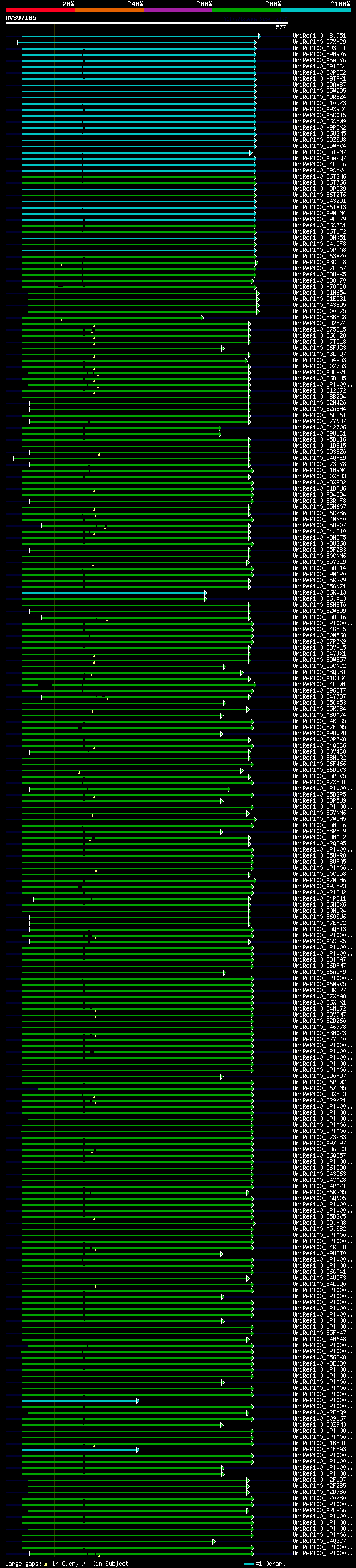356x1568 pixels.
Task: Click the orange ~40% identity legend segment
Action: click(109, 10)
